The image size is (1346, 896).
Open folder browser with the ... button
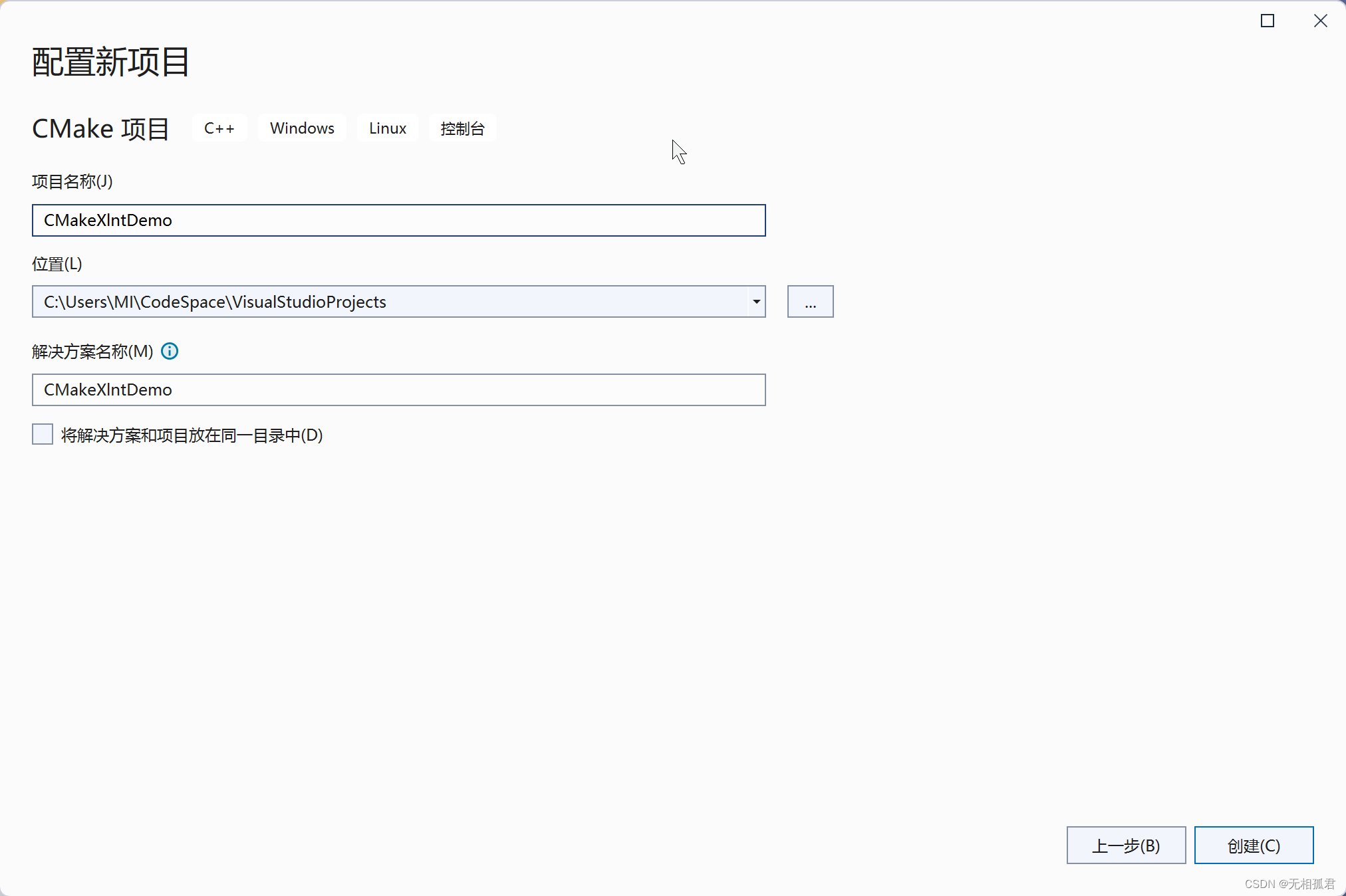(810, 302)
